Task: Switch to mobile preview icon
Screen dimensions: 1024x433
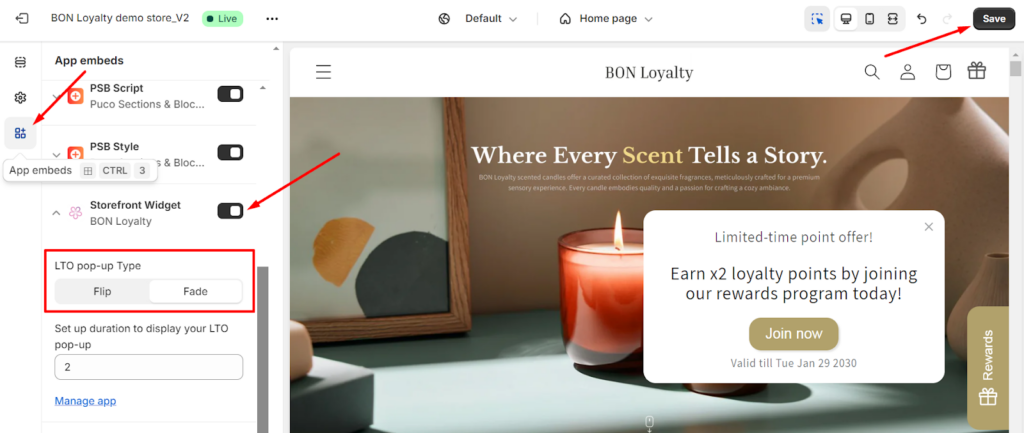Action: [x=869, y=19]
